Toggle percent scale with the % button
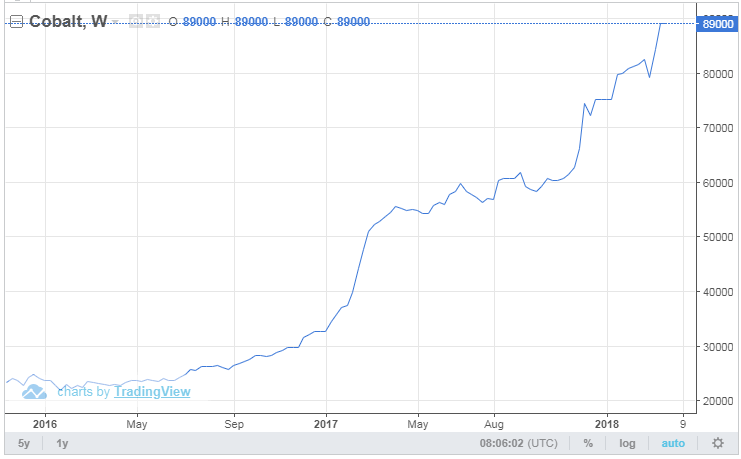 tap(588, 443)
